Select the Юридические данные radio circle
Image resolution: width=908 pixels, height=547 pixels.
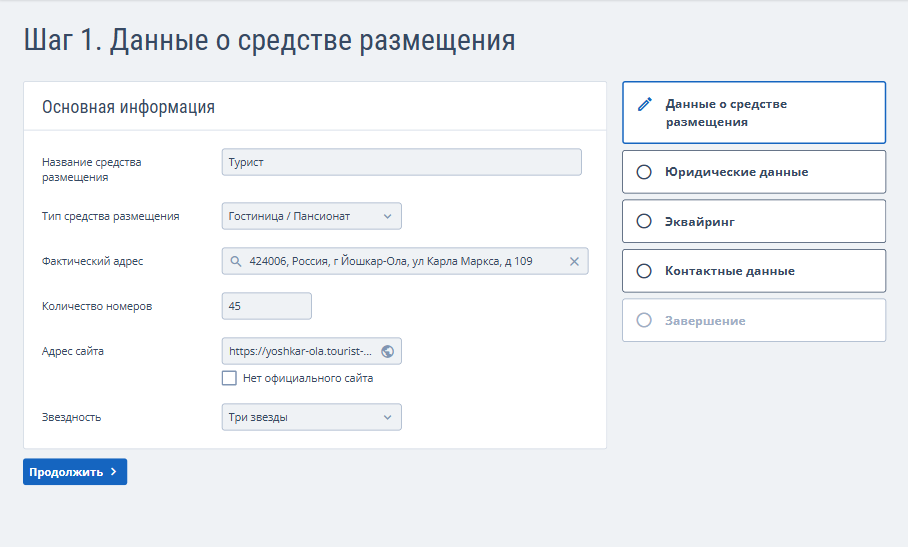click(644, 172)
